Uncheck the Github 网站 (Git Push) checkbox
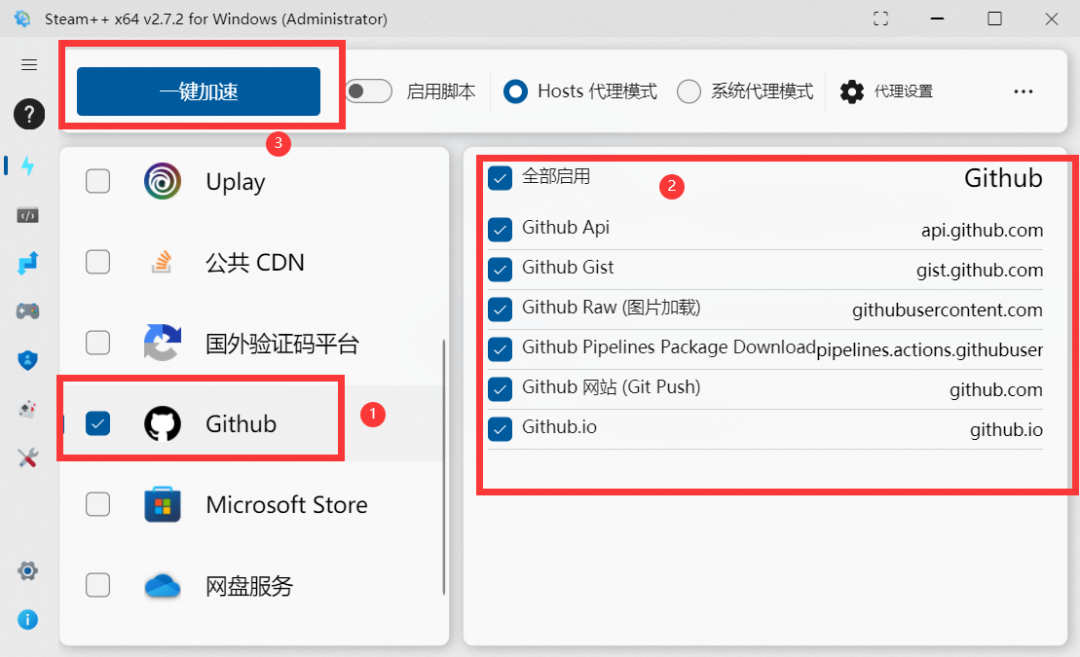Screen dimensions: 1080x657 point(500,389)
